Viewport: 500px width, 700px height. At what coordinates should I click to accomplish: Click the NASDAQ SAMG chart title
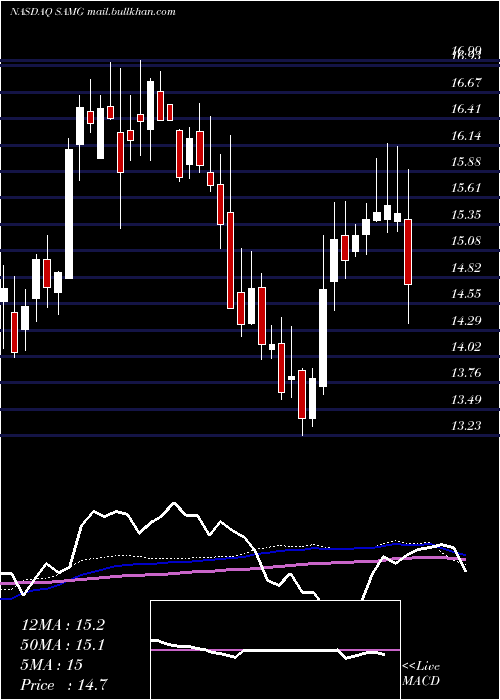click(92, 12)
